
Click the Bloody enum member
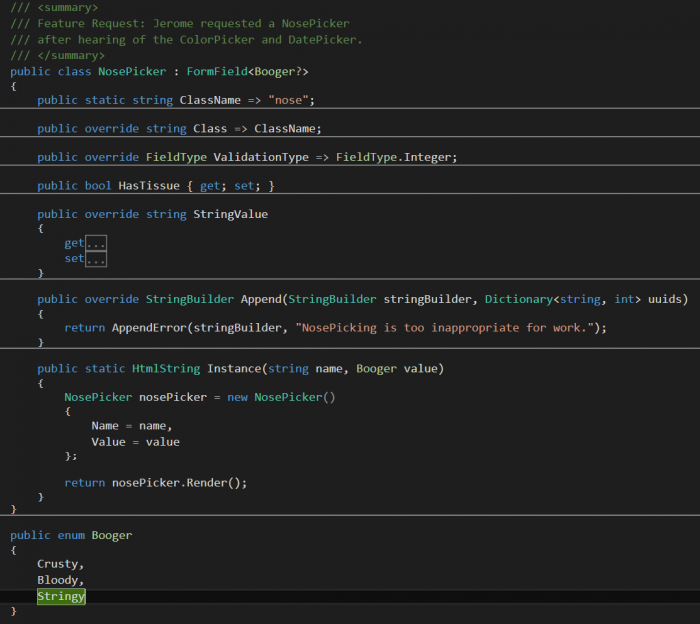[58, 580]
